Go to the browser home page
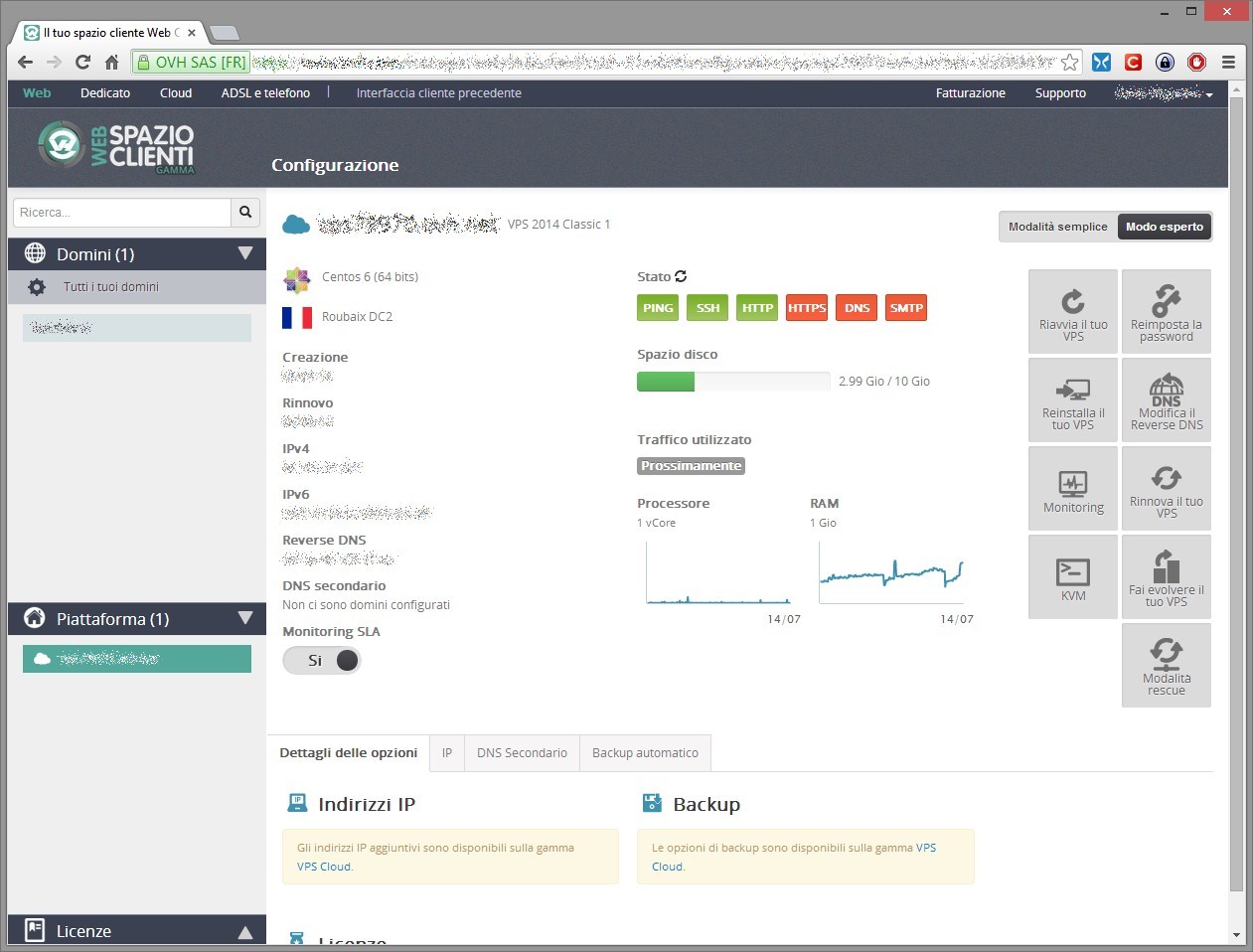The width and height of the screenshot is (1253, 952). (112, 63)
